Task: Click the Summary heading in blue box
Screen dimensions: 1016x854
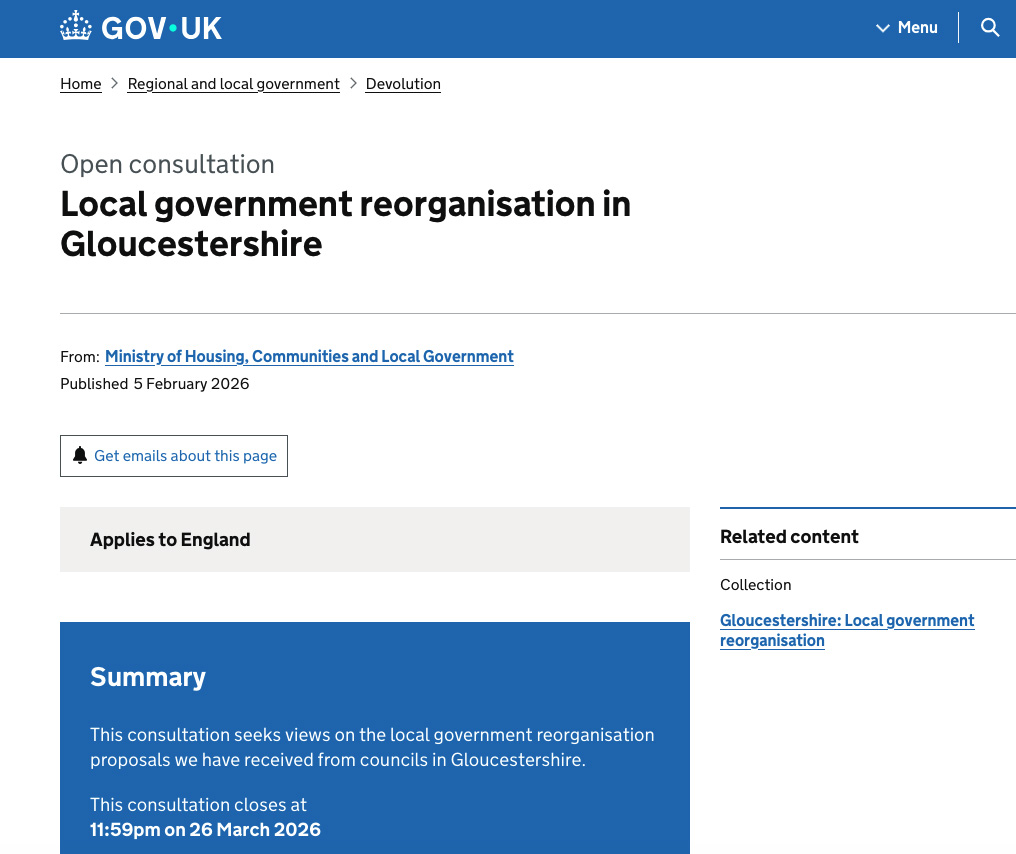Action: click(x=148, y=677)
